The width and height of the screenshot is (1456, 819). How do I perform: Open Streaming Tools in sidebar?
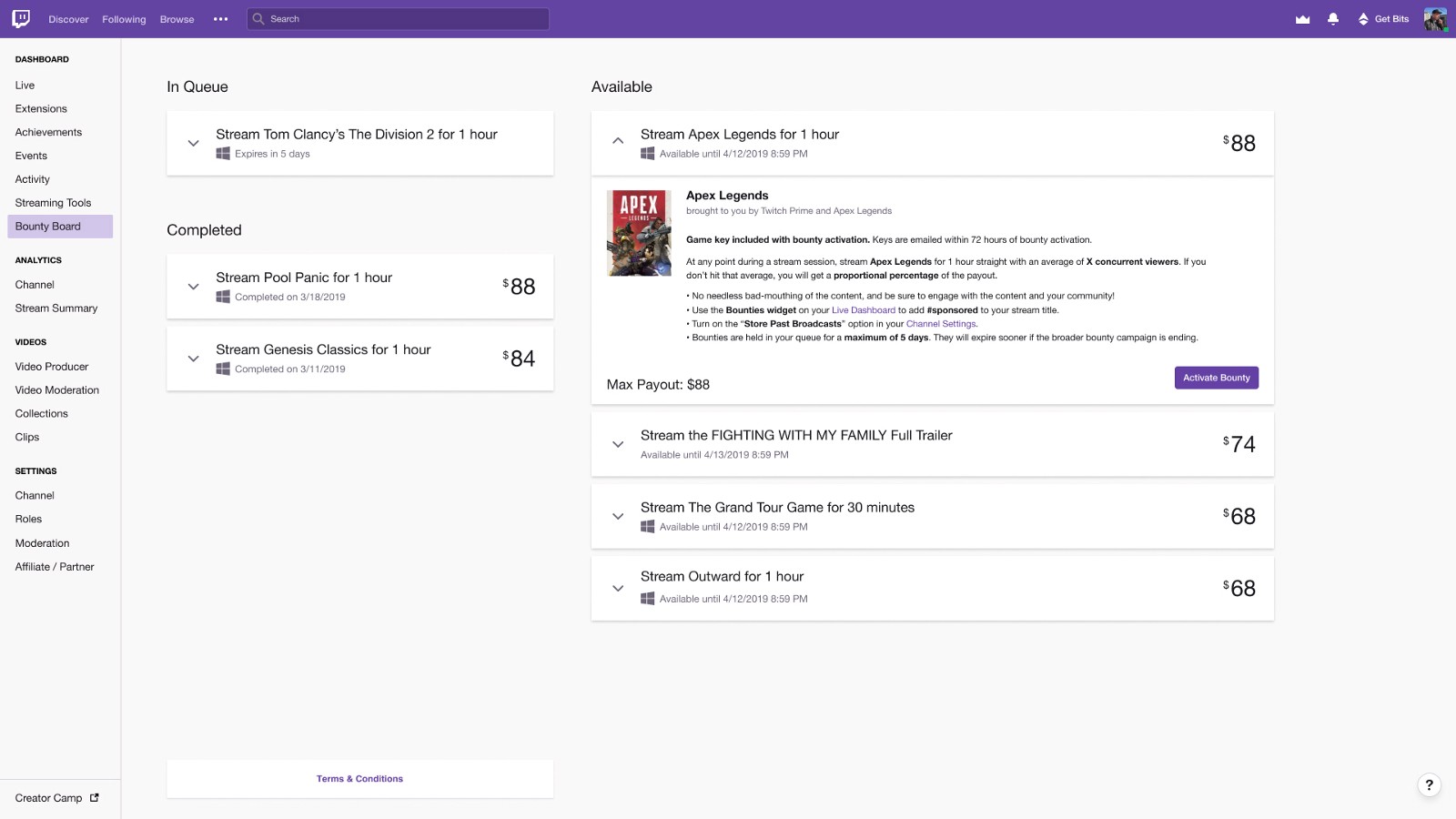click(53, 204)
